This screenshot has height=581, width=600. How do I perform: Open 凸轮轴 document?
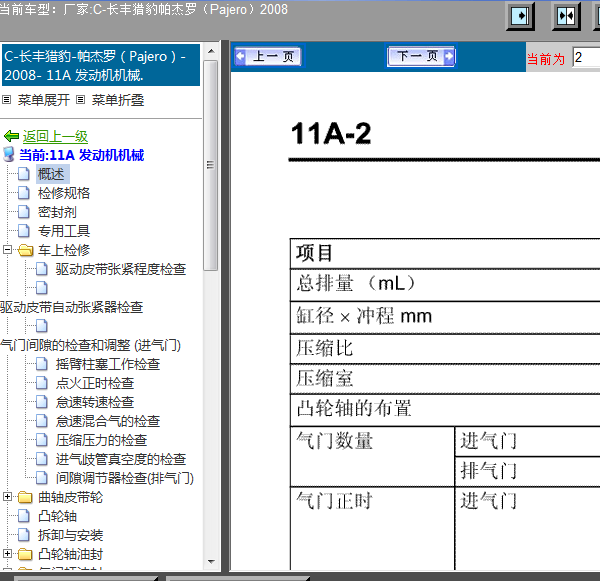click(x=57, y=516)
